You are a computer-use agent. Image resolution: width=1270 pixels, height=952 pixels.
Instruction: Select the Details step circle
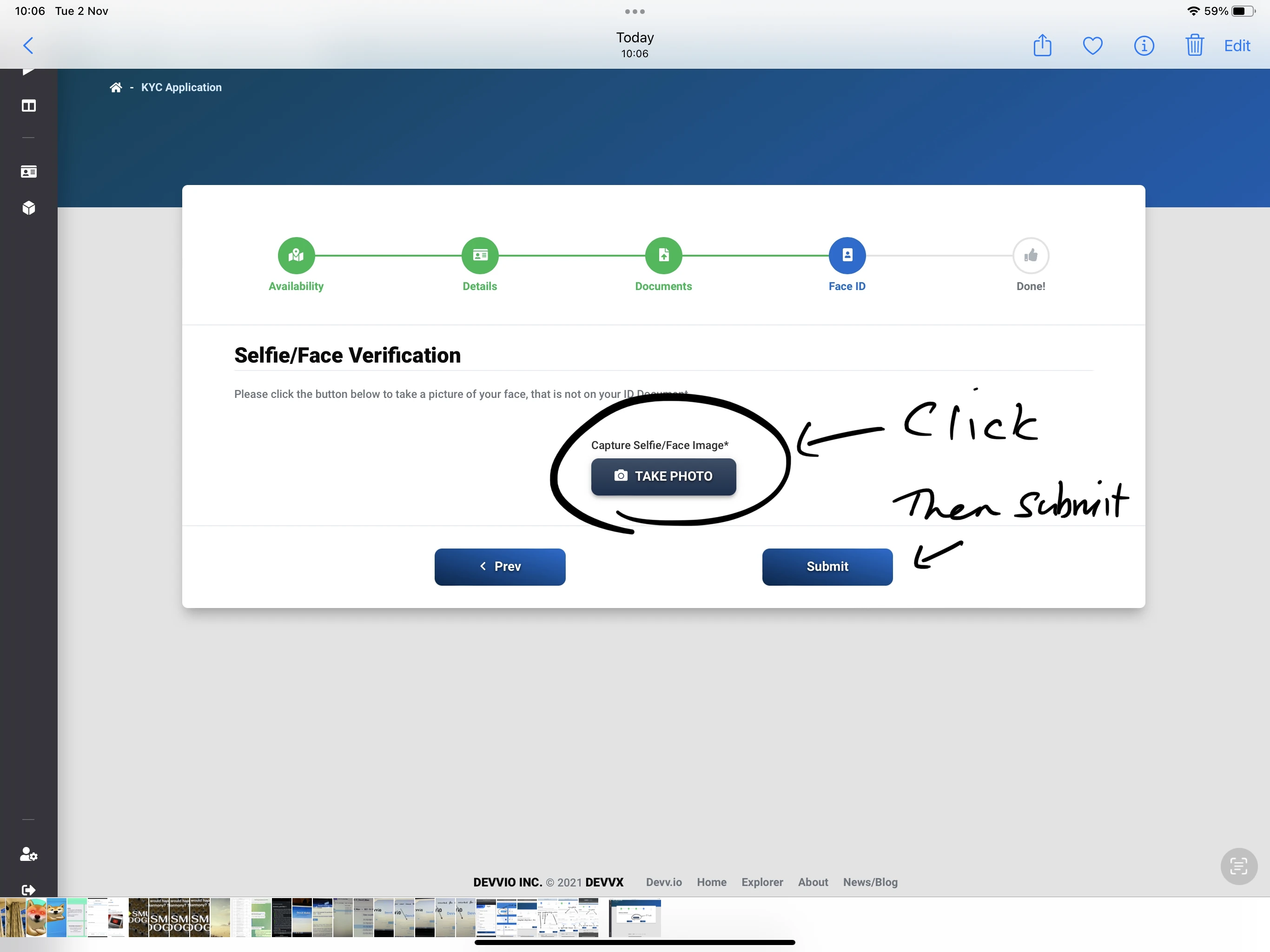click(479, 255)
